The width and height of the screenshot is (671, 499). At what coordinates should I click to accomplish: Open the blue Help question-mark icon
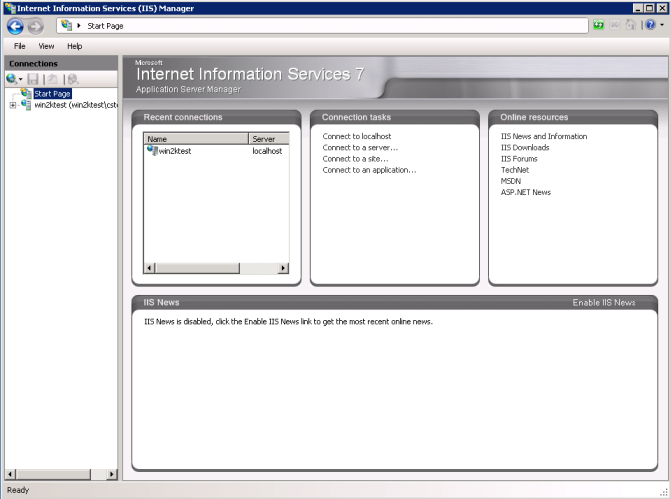pyautogui.click(x=650, y=25)
